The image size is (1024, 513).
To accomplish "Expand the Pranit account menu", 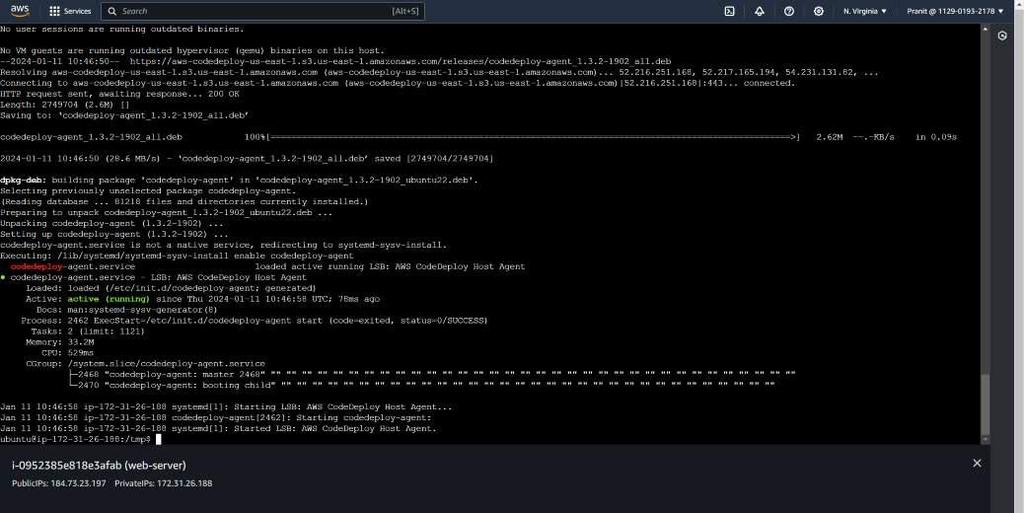I will (x=955, y=11).
